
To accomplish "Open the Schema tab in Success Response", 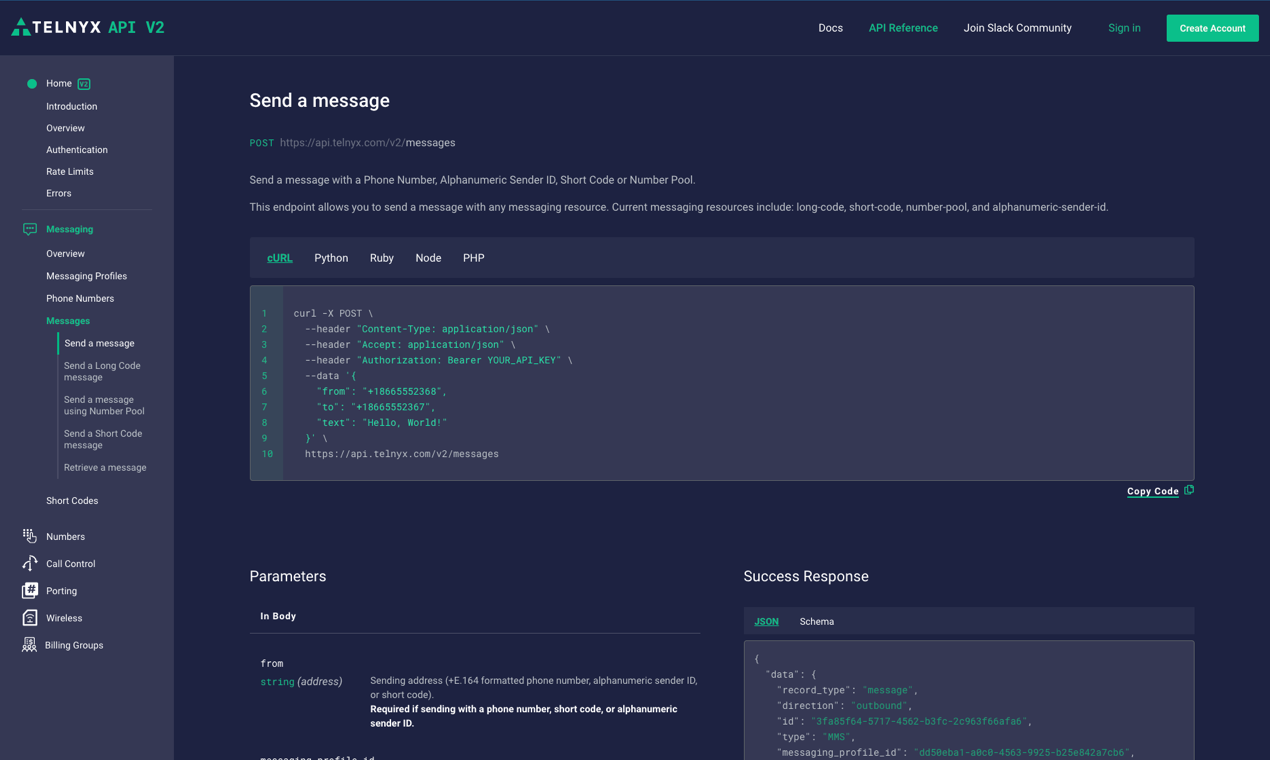I will click(816, 621).
